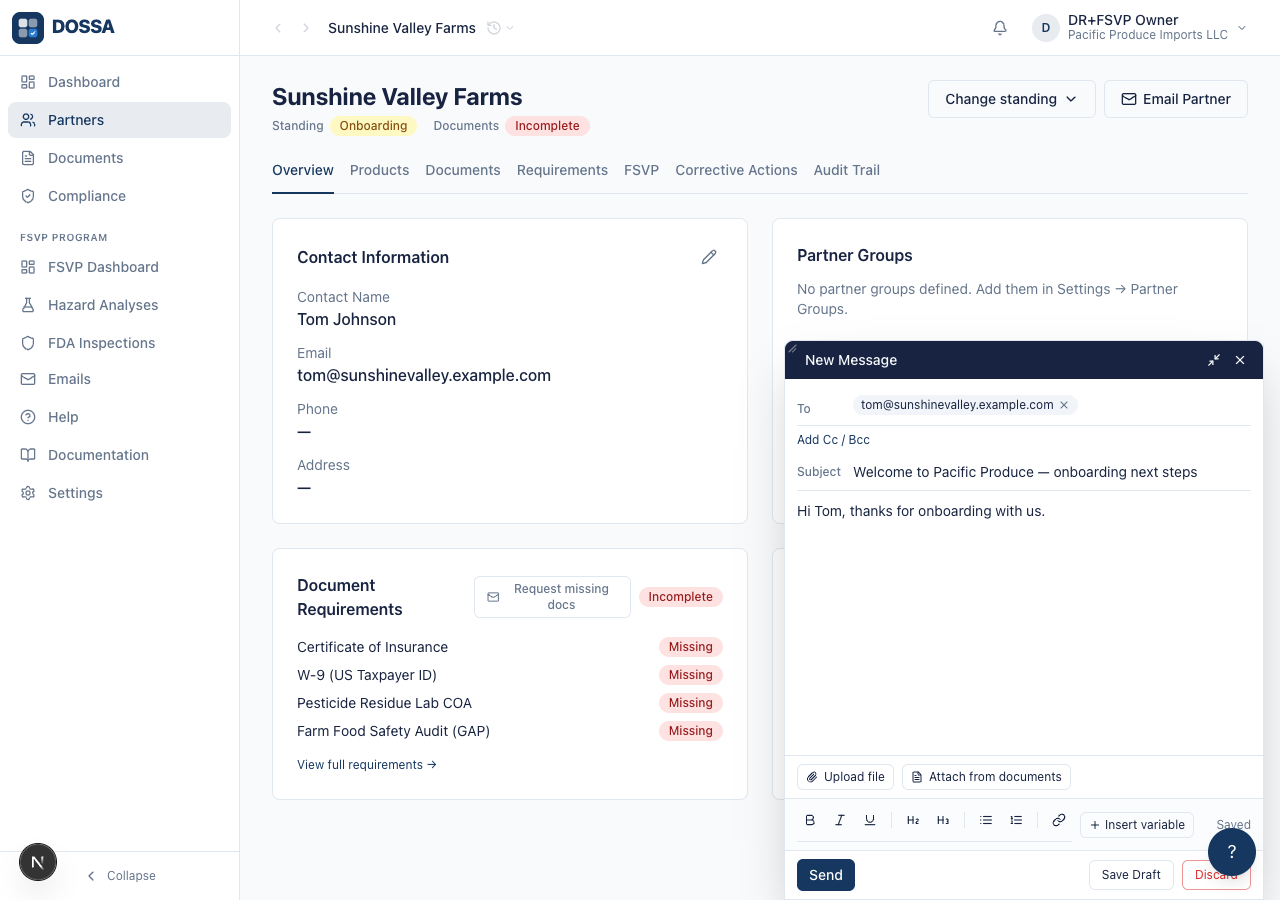Toggle bold formatting
Screen dimensions: 1280x900
coord(810,820)
